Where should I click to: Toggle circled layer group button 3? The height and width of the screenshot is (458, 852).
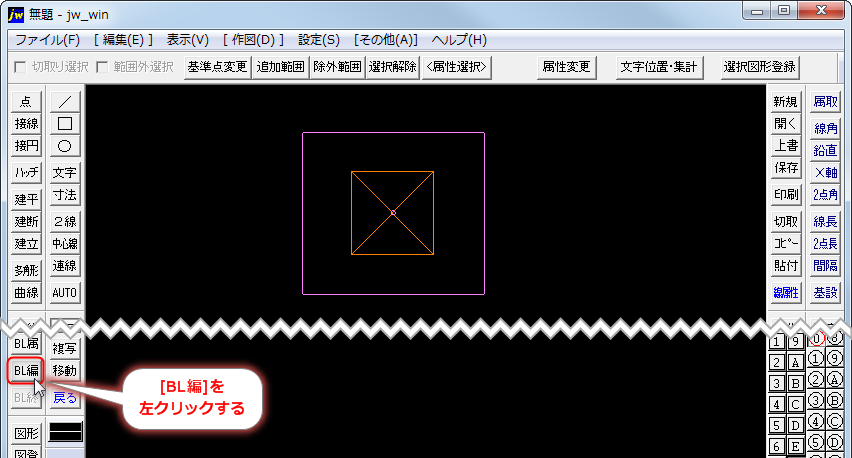click(x=816, y=400)
